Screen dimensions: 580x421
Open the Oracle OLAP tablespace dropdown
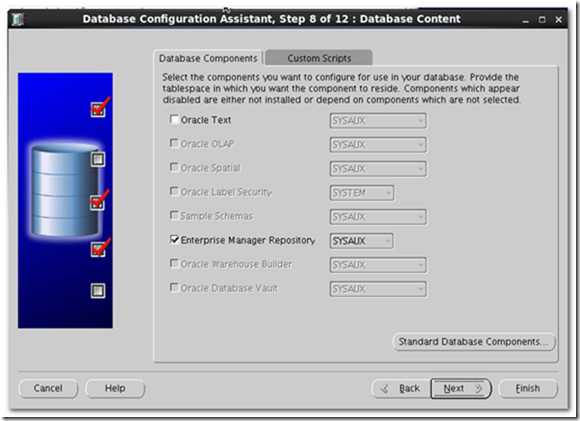click(x=378, y=145)
